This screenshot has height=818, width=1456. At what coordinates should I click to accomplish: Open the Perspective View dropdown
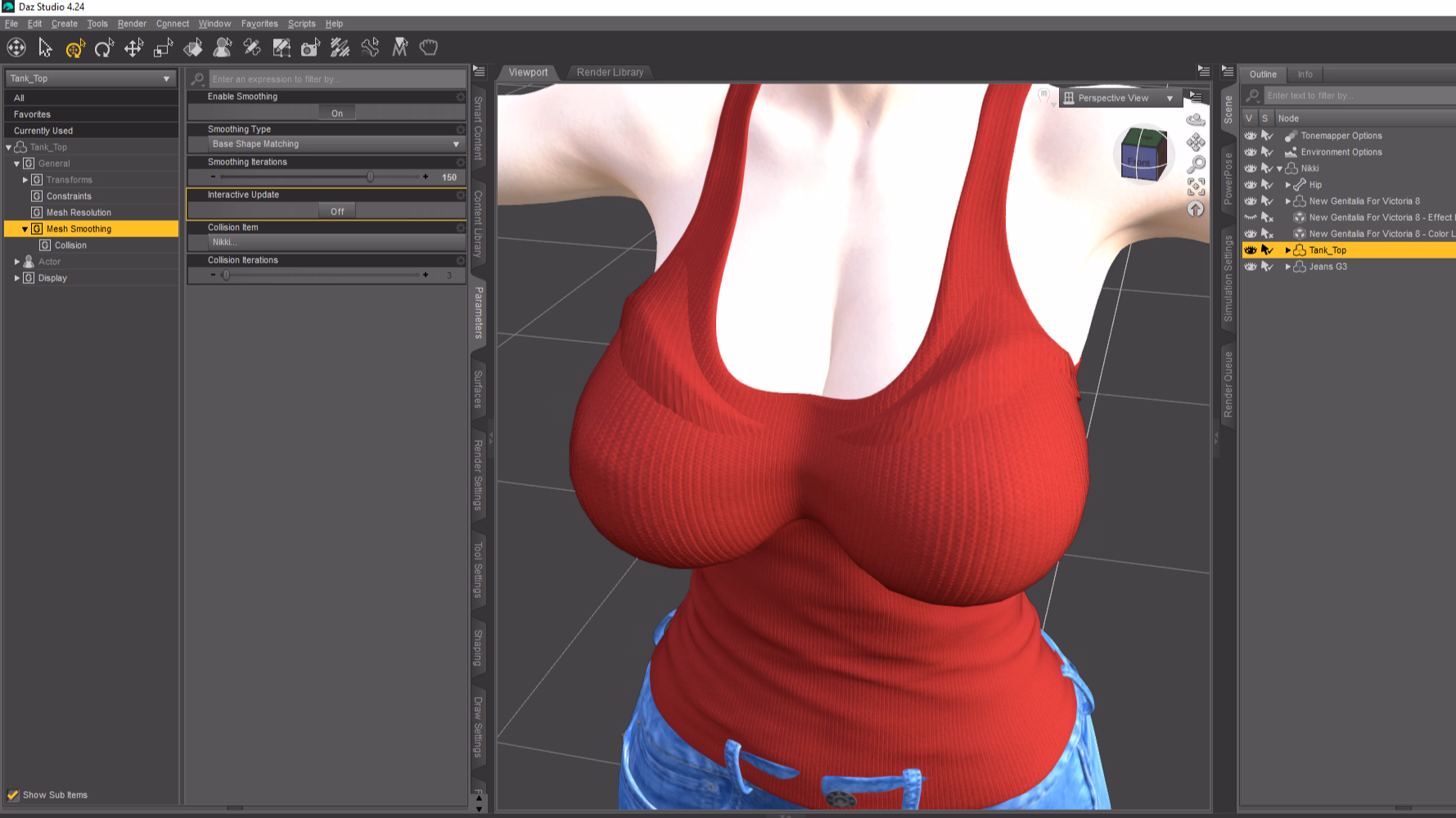click(x=1120, y=98)
